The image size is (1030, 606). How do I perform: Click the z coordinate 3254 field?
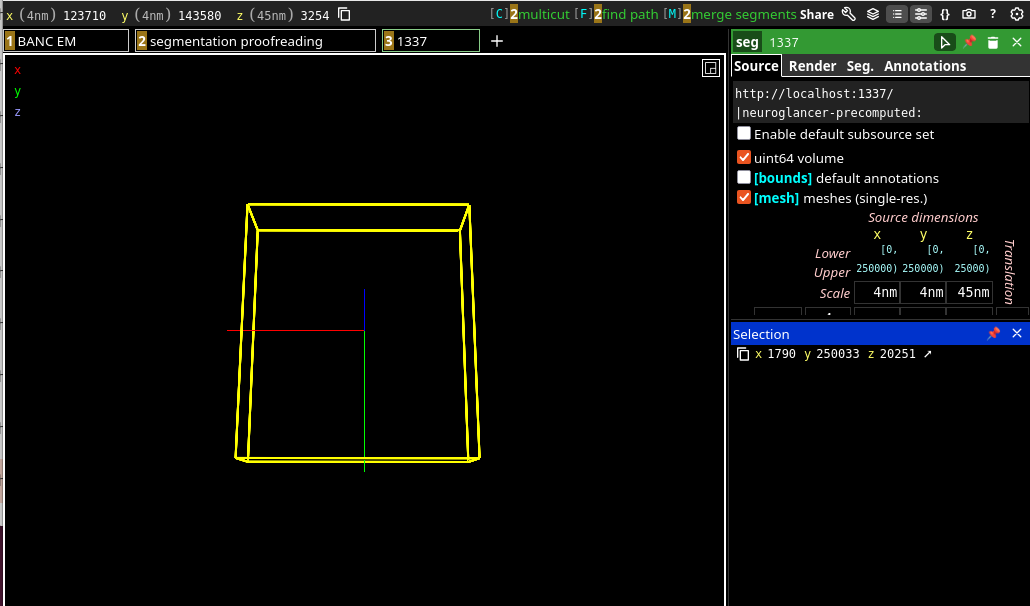pyautogui.click(x=315, y=15)
